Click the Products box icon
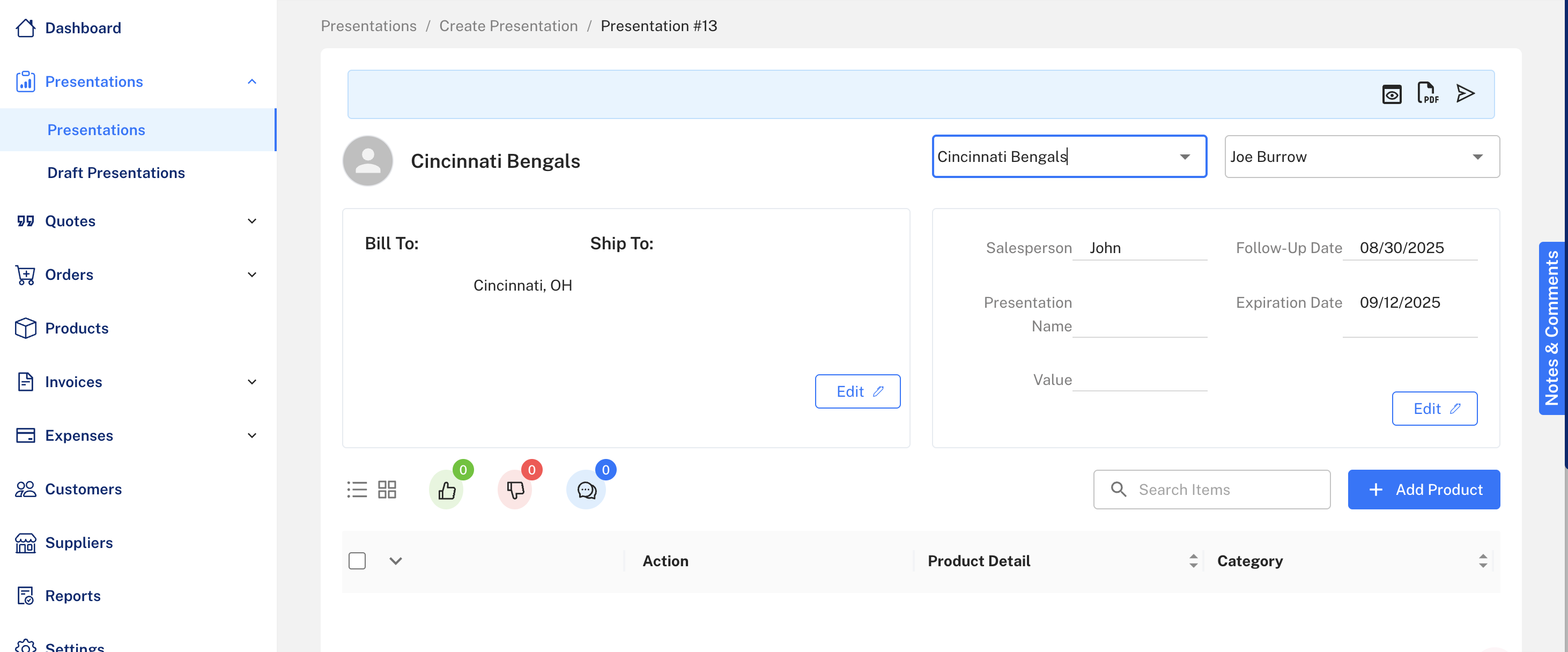1568x652 pixels. point(26,329)
